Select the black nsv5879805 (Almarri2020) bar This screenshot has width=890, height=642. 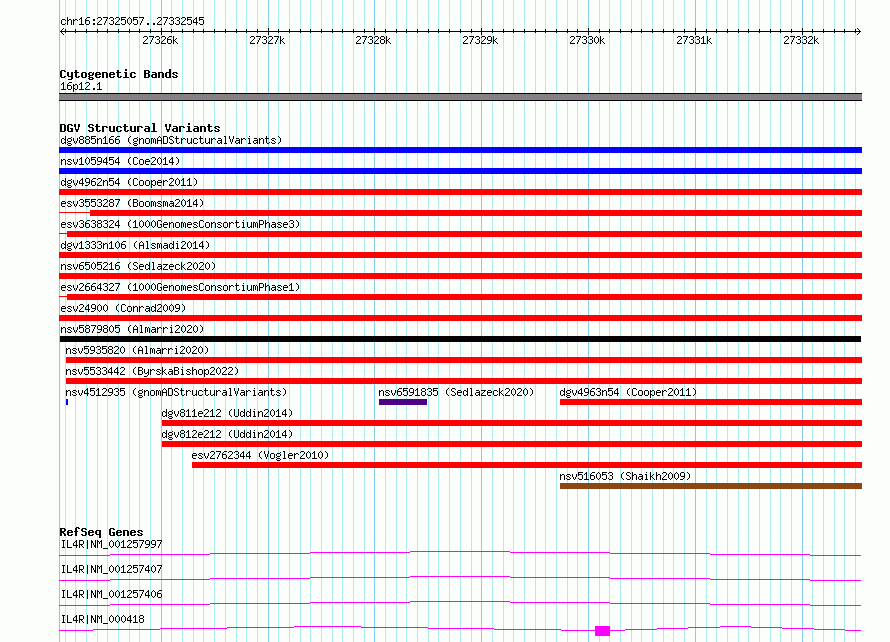click(x=460, y=339)
